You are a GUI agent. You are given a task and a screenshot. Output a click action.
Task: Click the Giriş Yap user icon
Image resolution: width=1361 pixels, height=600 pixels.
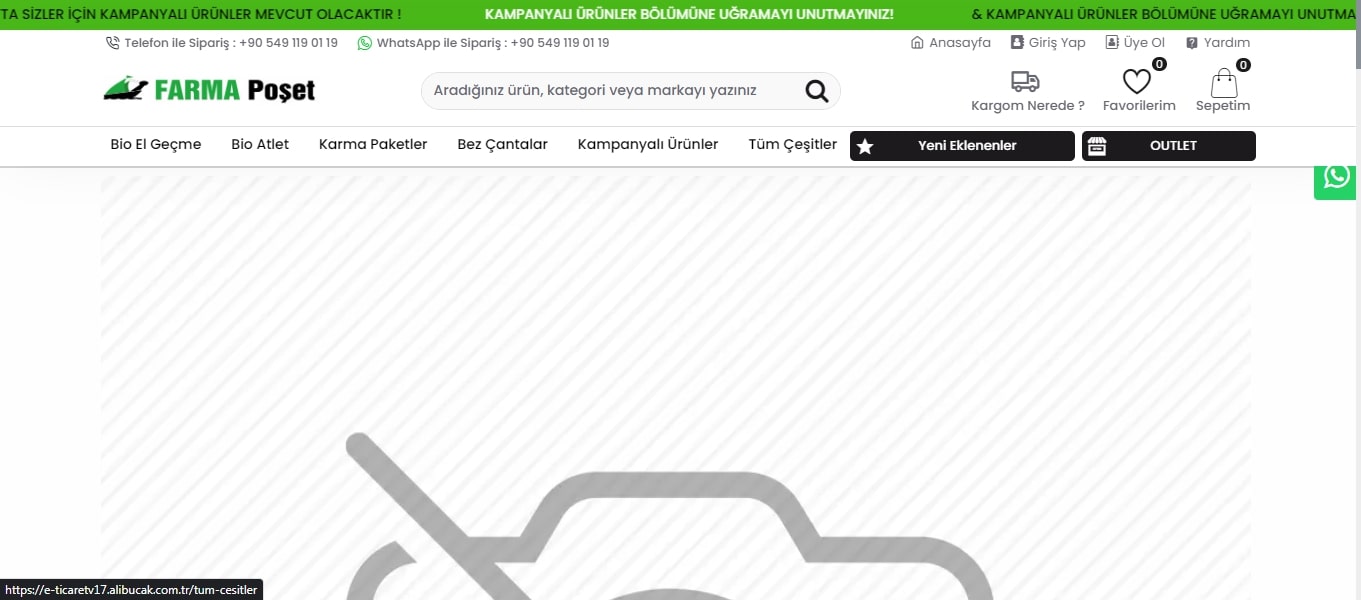coord(1017,43)
